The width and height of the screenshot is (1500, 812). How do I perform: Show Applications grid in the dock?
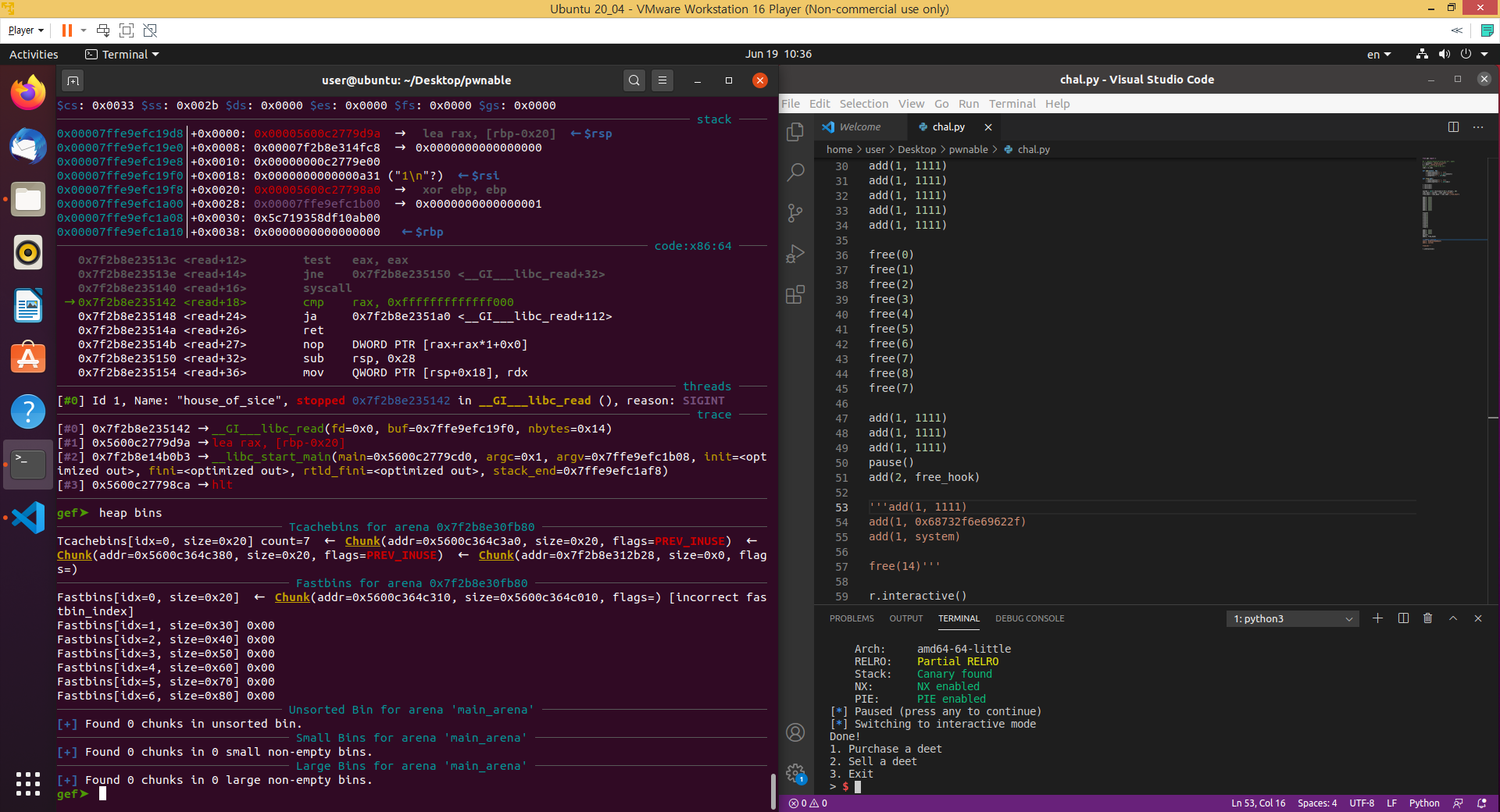[x=28, y=783]
